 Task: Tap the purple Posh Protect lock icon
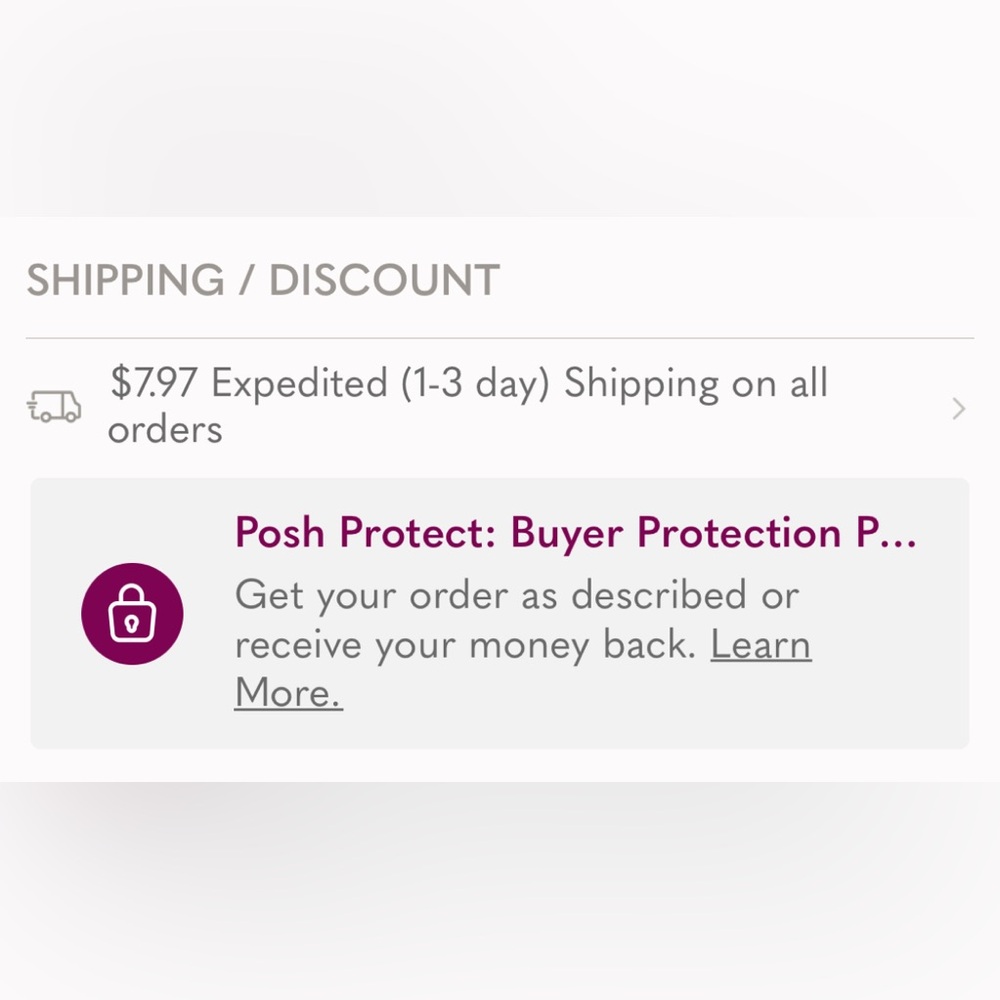pyautogui.click(x=132, y=614)
